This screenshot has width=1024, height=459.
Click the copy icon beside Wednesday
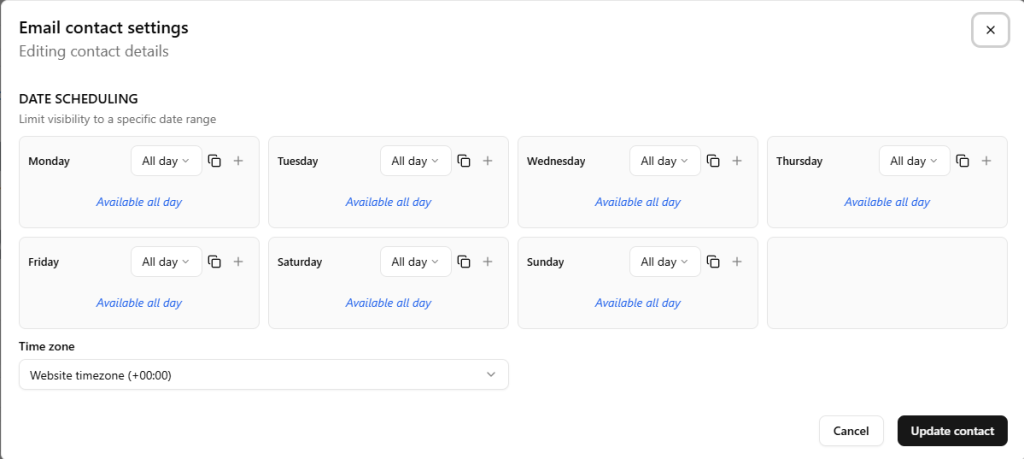(713, 161)
